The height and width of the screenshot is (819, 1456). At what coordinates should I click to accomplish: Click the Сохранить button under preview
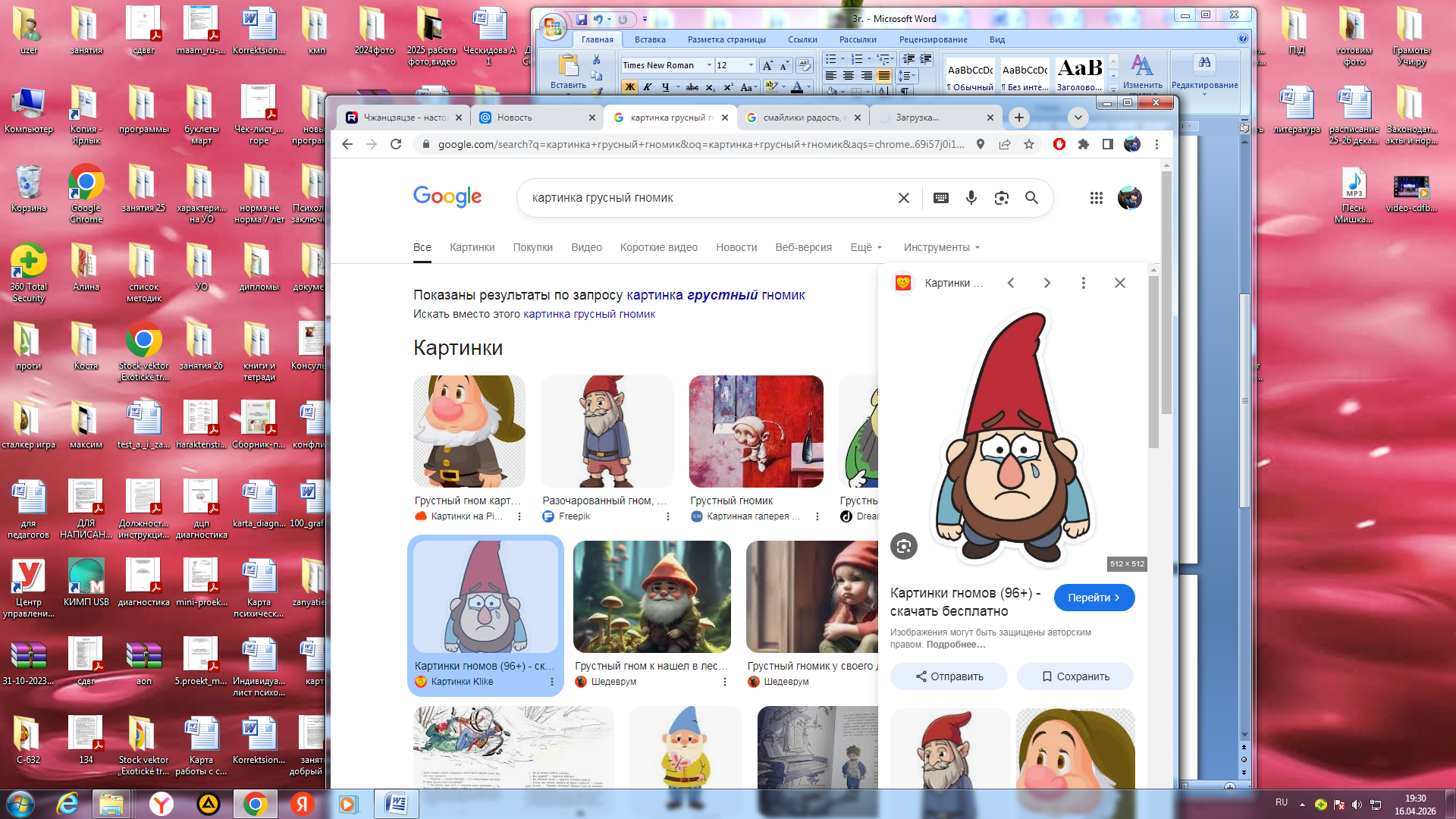click(x=1075, y=676)
